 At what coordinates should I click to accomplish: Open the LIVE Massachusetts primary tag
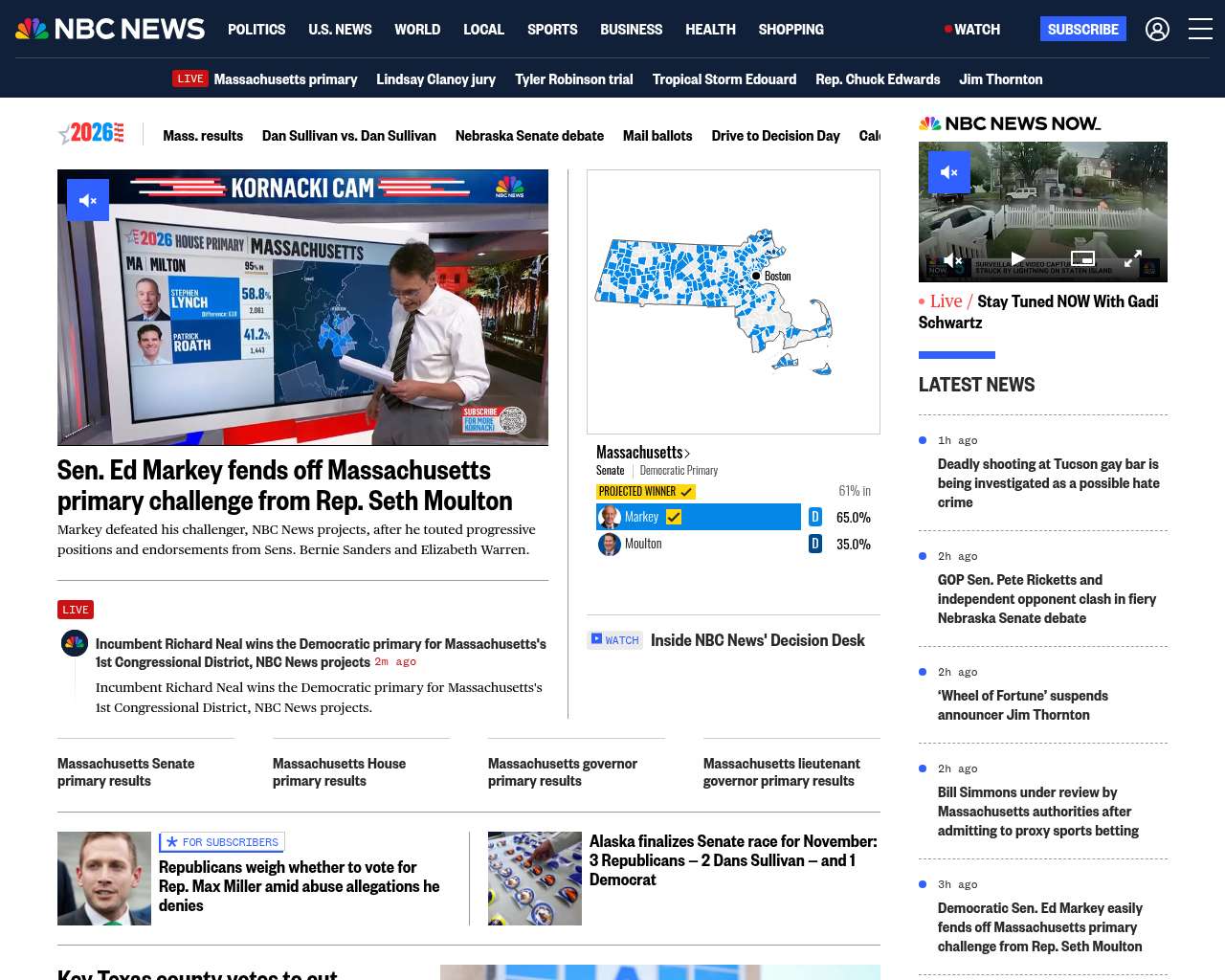click(x=265, y=78)
